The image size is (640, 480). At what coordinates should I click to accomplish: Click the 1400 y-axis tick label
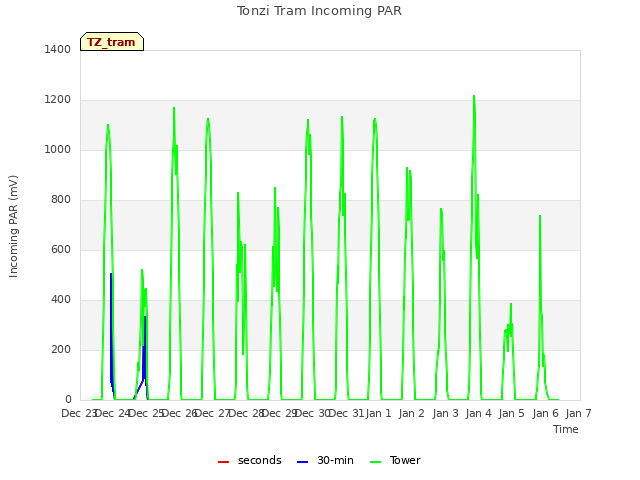point(58,49)
